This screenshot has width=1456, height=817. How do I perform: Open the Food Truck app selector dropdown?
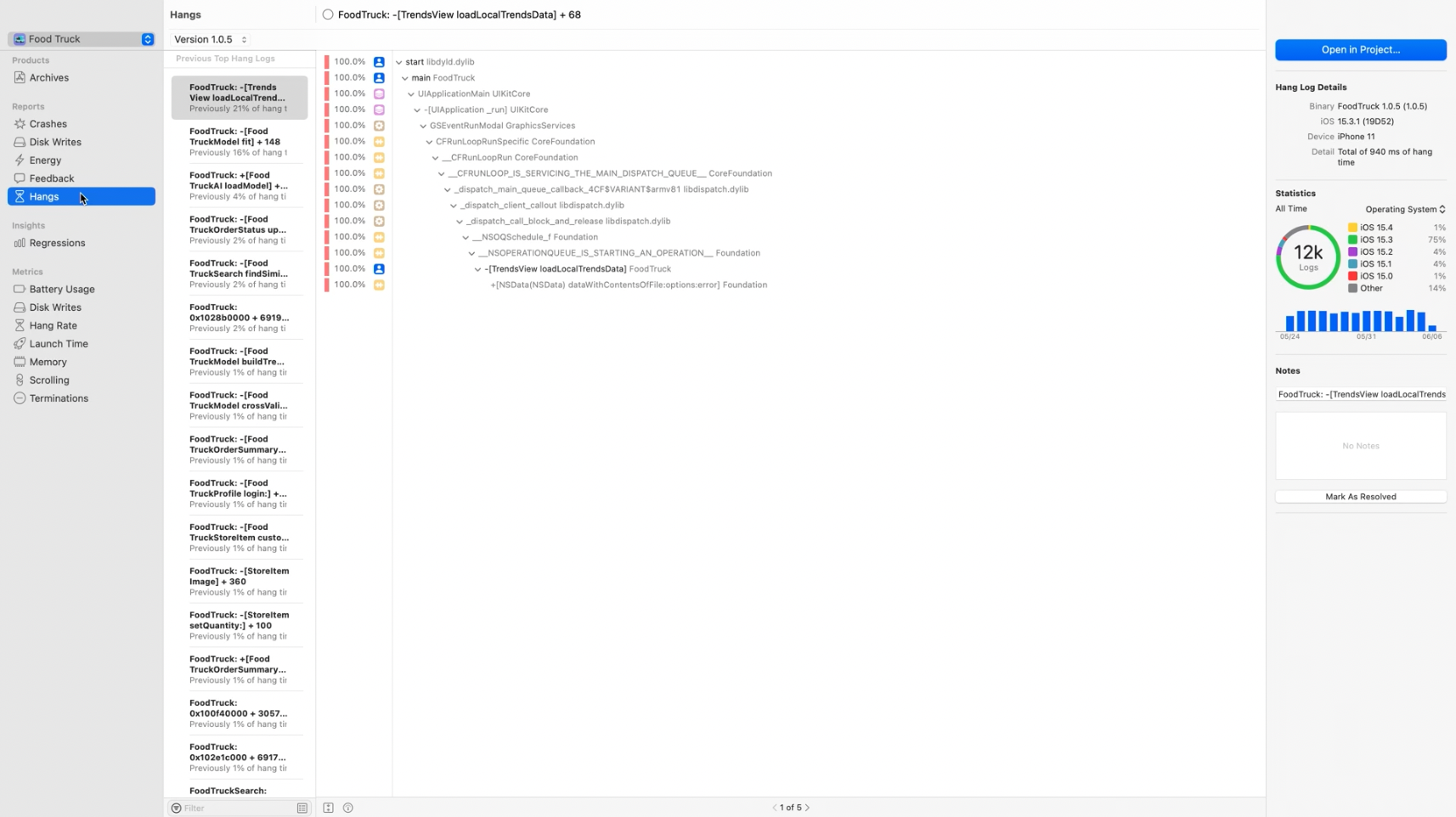(x=82, y=39)
